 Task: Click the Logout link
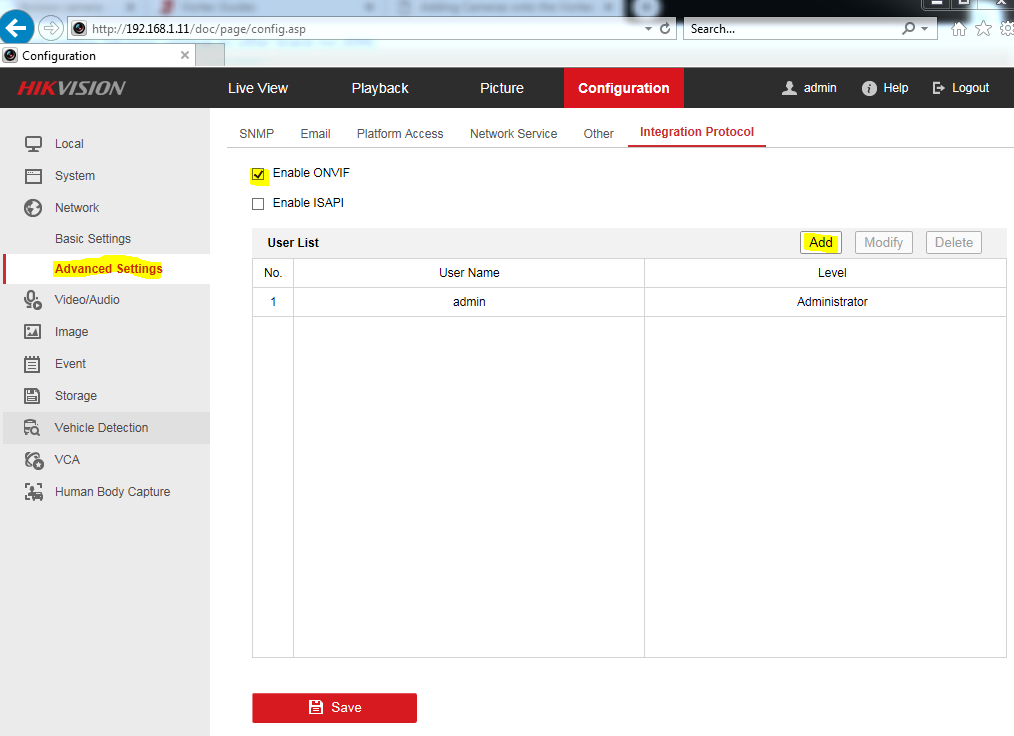pyautogui.click(x=960, y=88)
